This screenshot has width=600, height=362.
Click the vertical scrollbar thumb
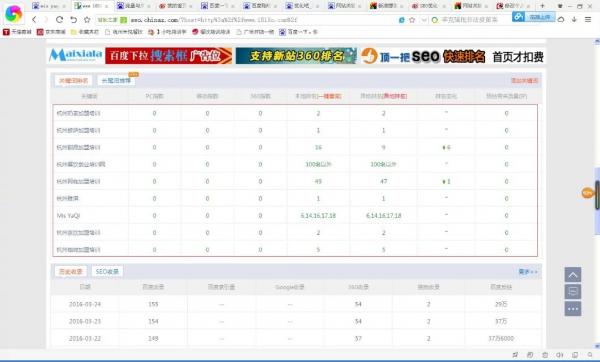coord(597,201)
